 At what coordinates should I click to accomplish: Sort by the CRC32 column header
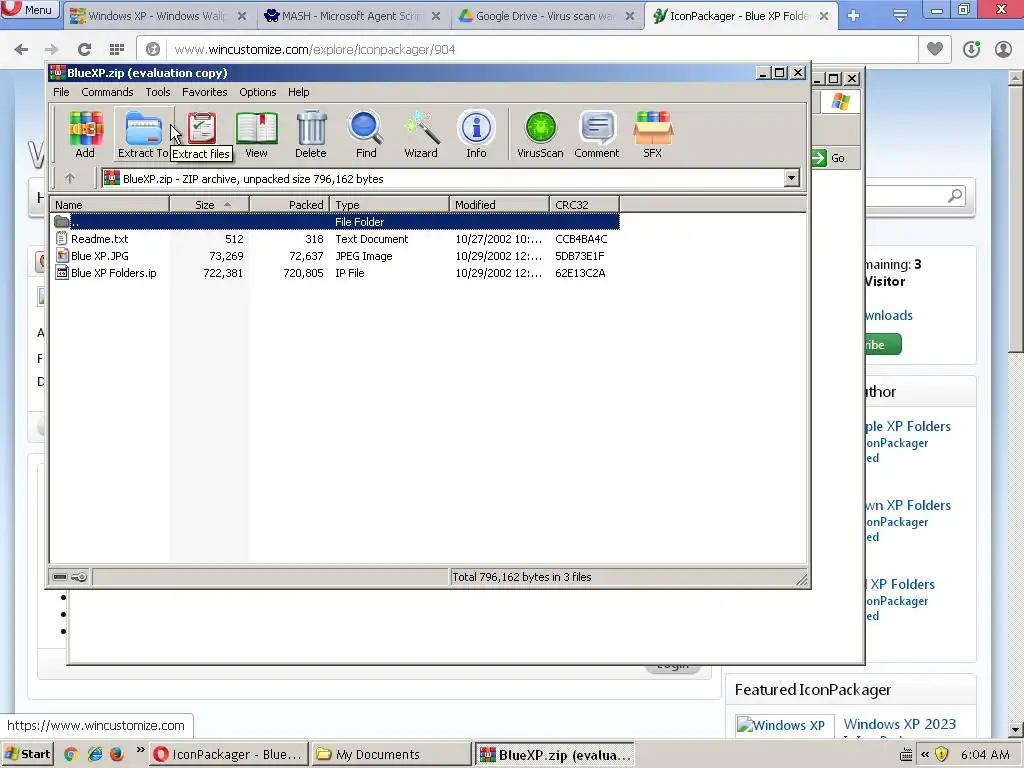(584, 204)
